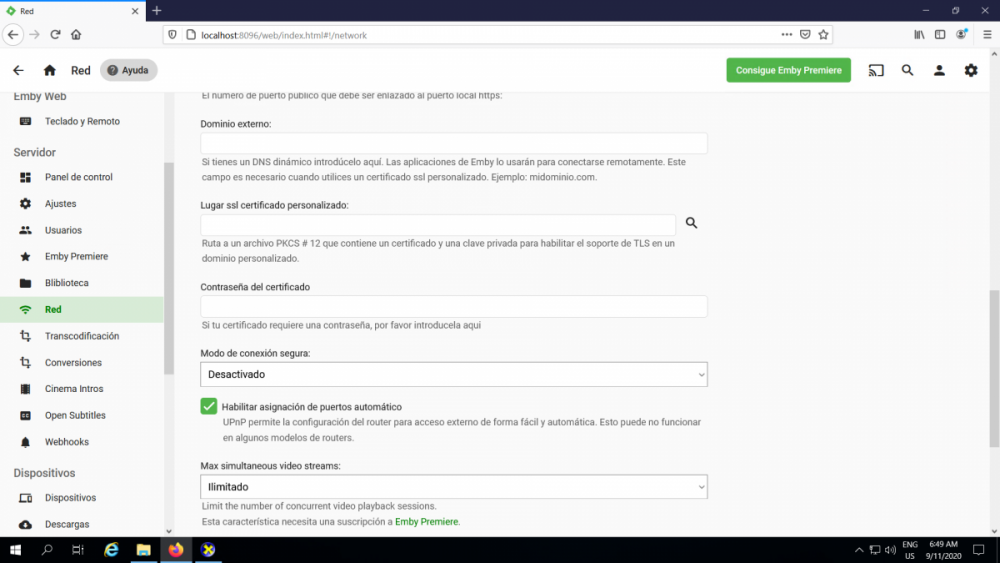Click the Transcodificación sidebar icon
Viewport: 1000px width, 563px height.
[x=26, y=336]
